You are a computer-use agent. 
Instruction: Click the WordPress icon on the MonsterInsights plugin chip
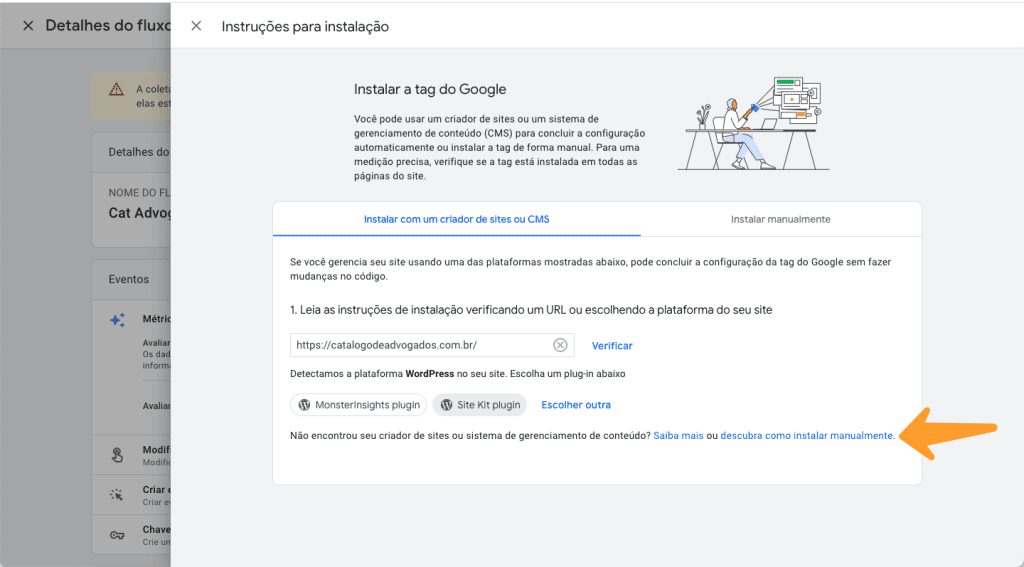point(304,405)
